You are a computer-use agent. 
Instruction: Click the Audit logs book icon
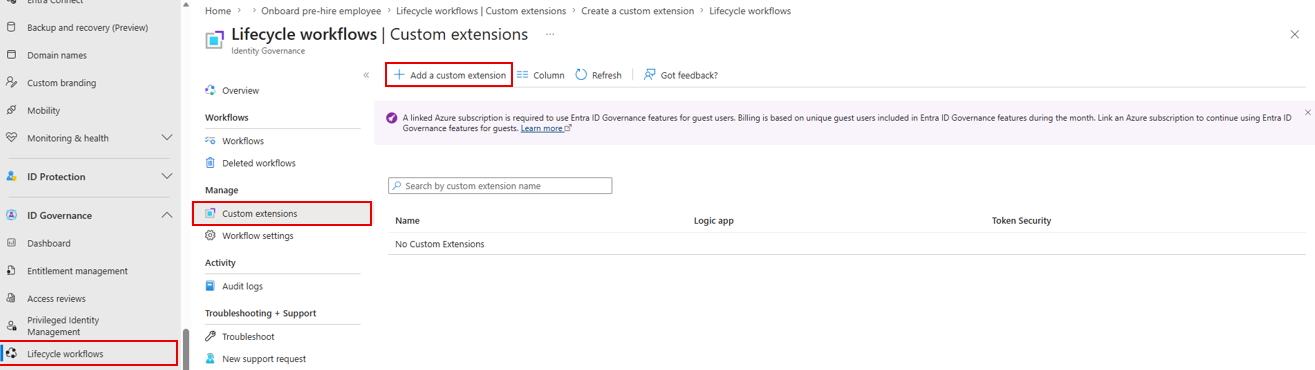(x=210, y=286)
